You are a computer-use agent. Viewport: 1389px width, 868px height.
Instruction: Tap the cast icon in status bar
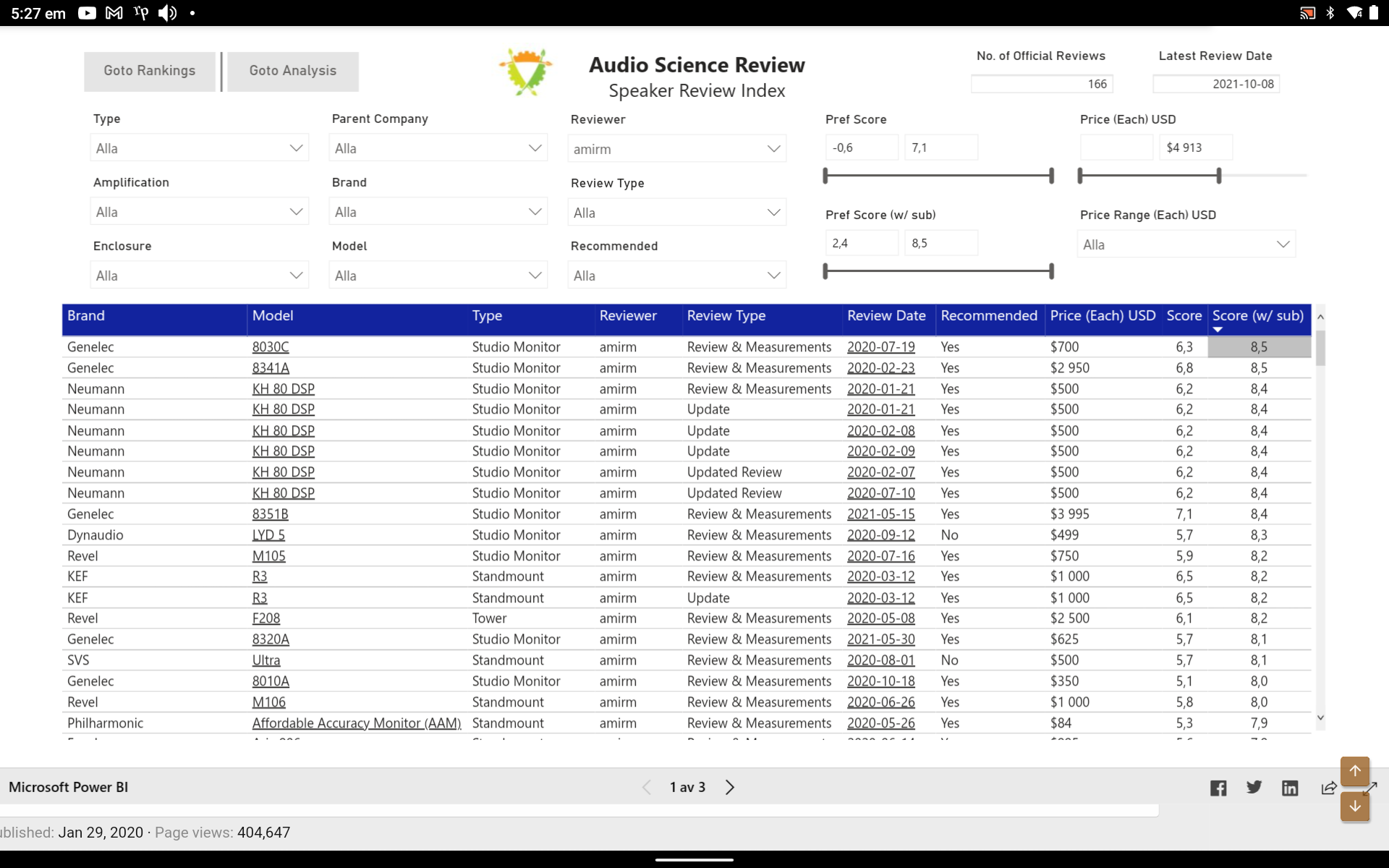click(1307, 13)
